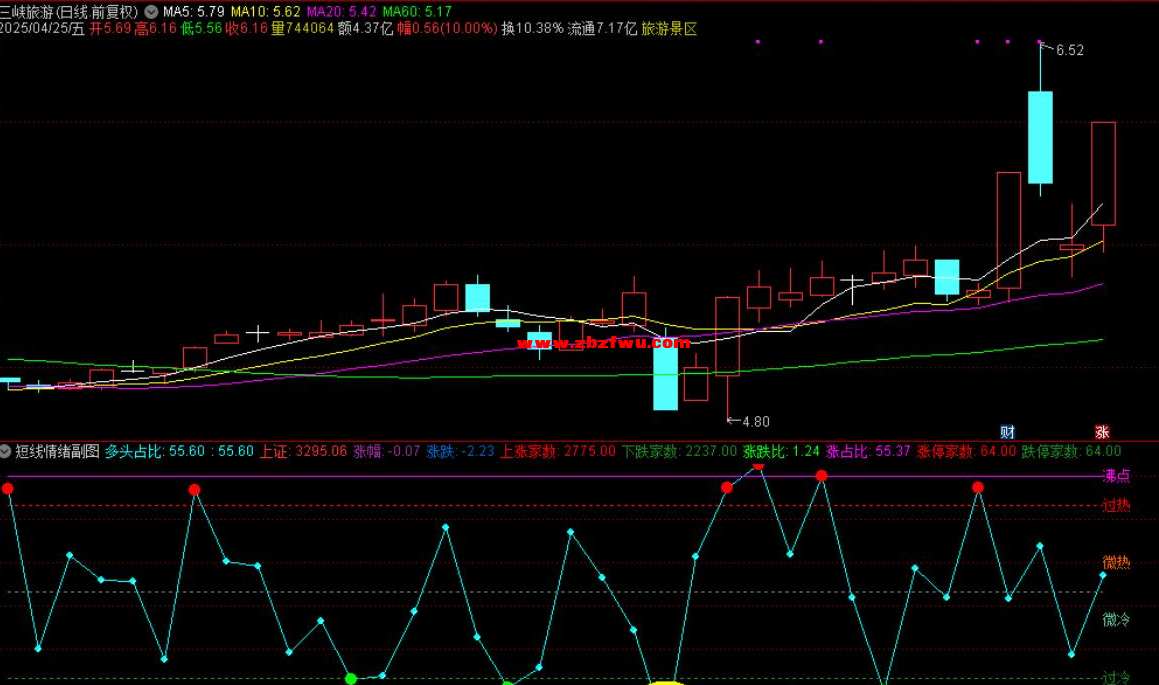This screenshot has height=685, width=1159.
Task: Click the low price 低5.56
Action: tap(201, 29)
